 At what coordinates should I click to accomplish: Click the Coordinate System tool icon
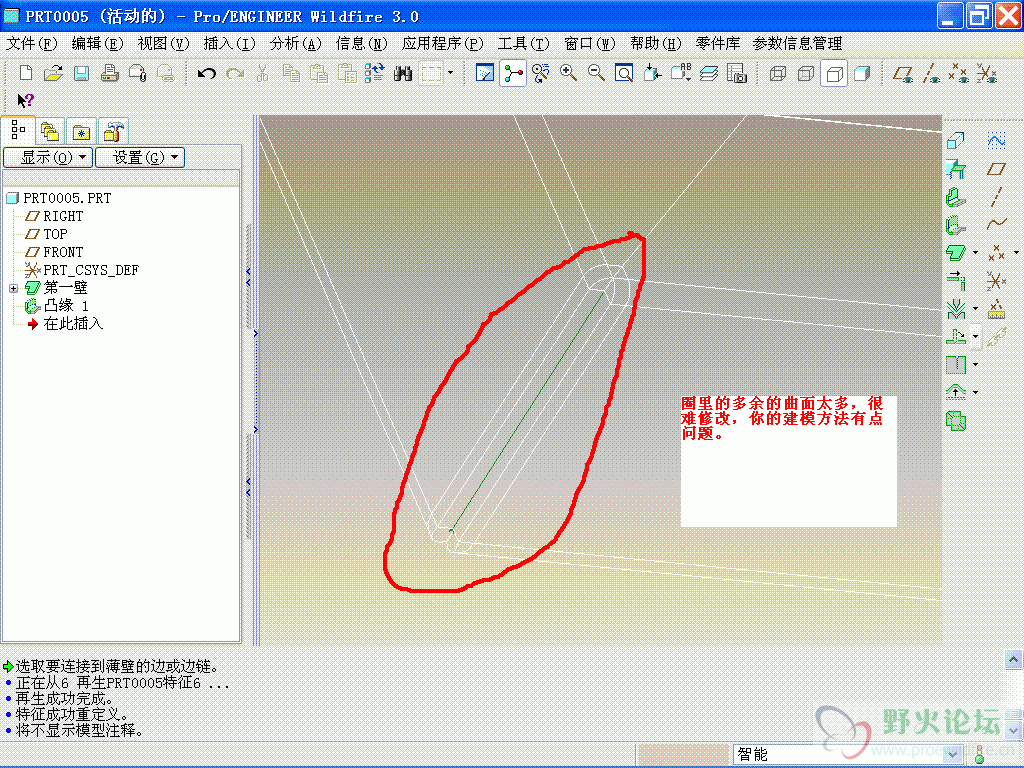(996, 281)
